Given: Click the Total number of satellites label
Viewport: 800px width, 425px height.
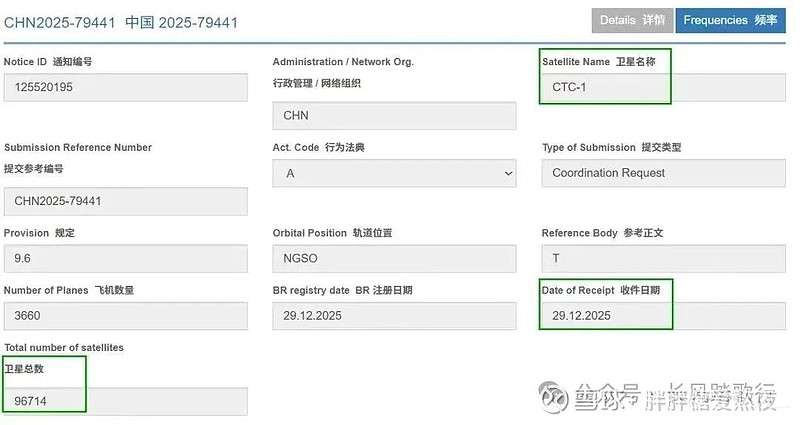Looking at the screenshot, I should 64,347.
